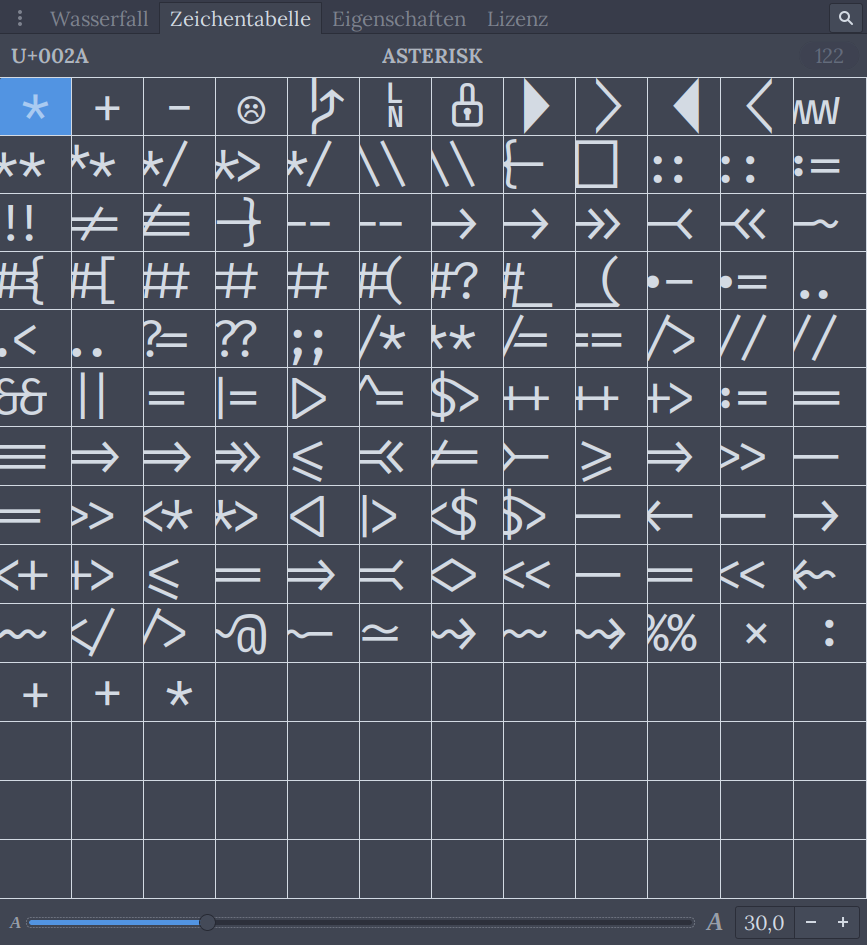
Task: Click the font size value field 30,0
Action: pos(764,922)
